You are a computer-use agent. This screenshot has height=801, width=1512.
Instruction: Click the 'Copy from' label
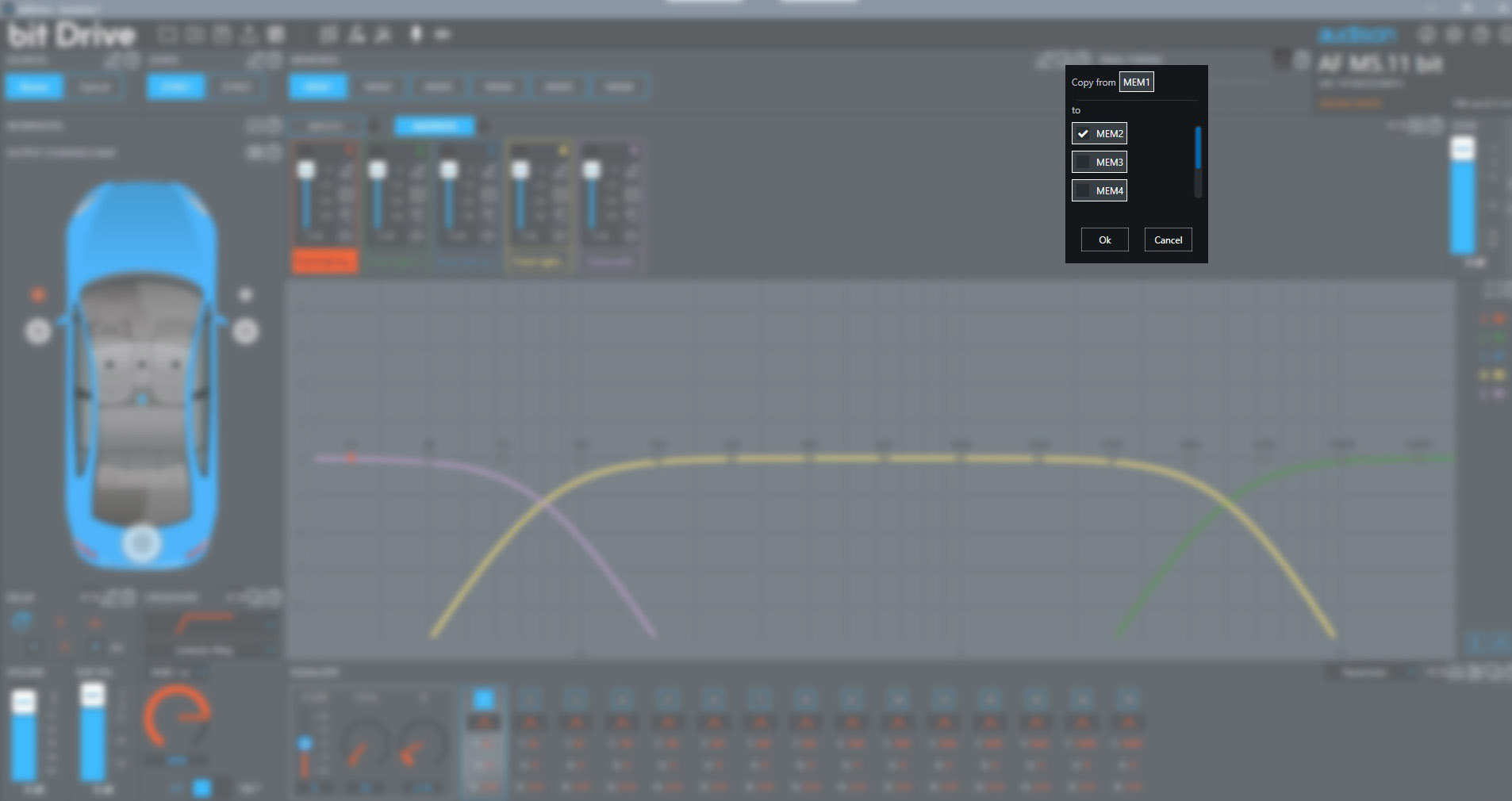coord(1093,82)
